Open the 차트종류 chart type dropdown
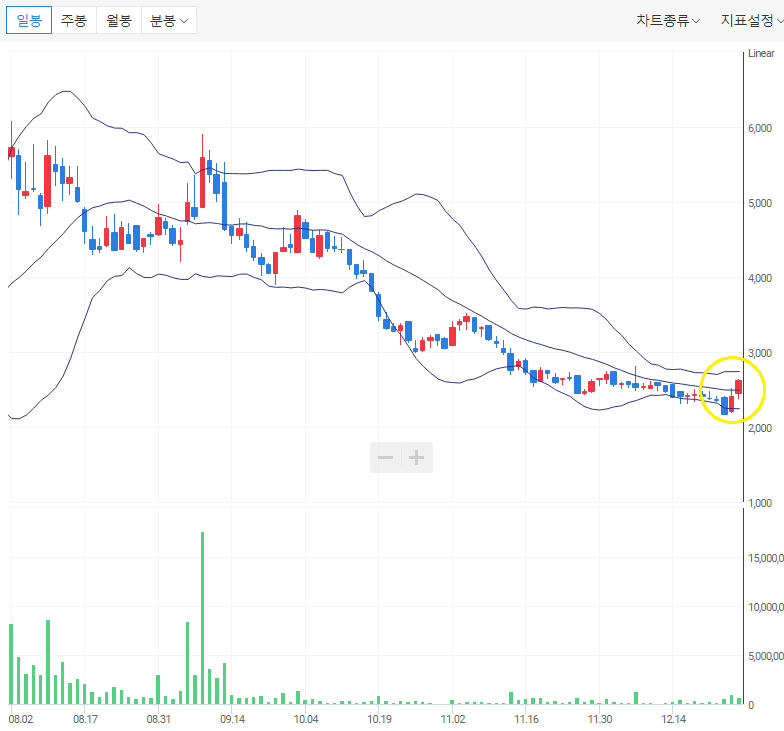The width and height of the screenshot is (784, 731). (668, 20)
